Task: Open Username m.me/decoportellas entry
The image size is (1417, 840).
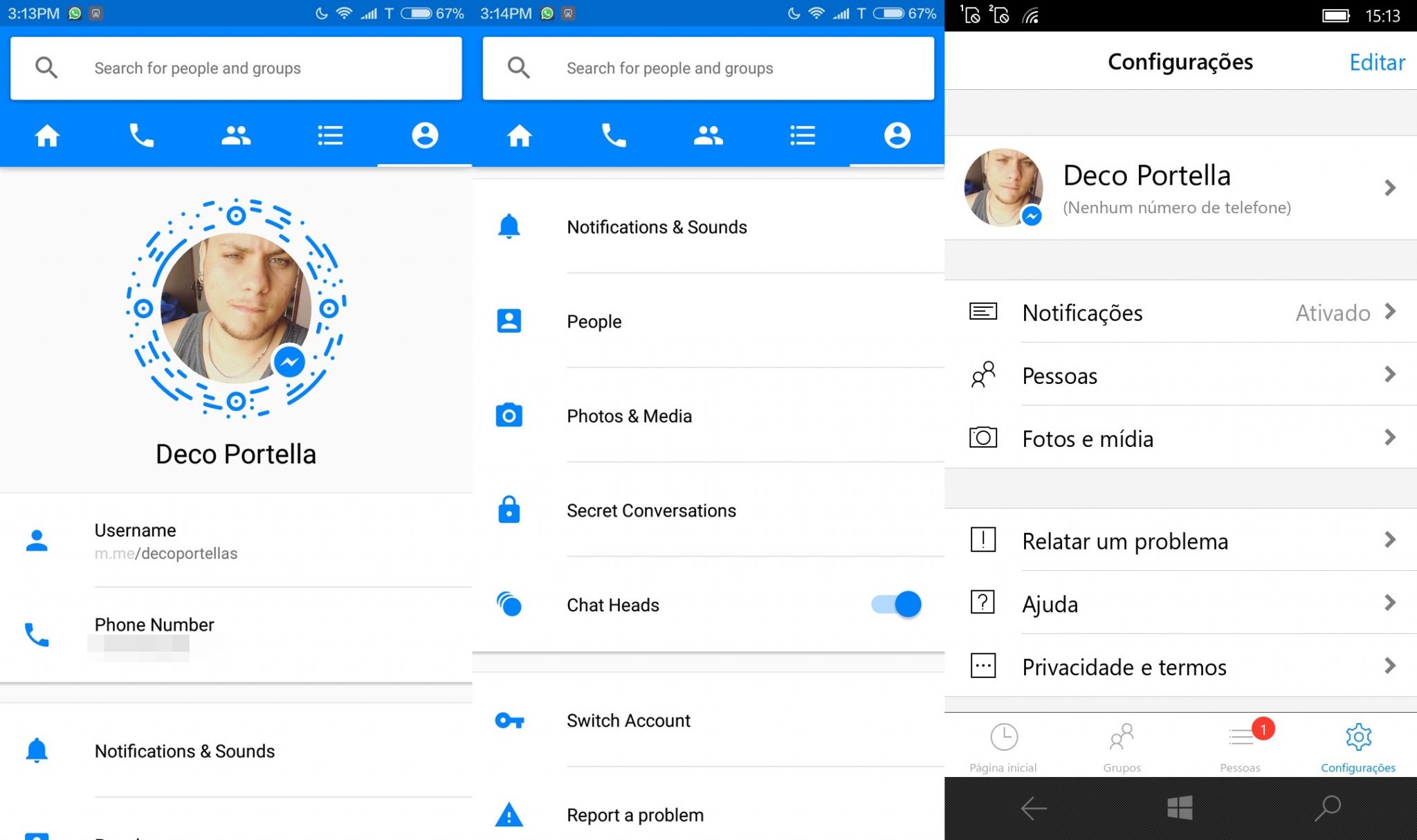Action: (236, 540)
